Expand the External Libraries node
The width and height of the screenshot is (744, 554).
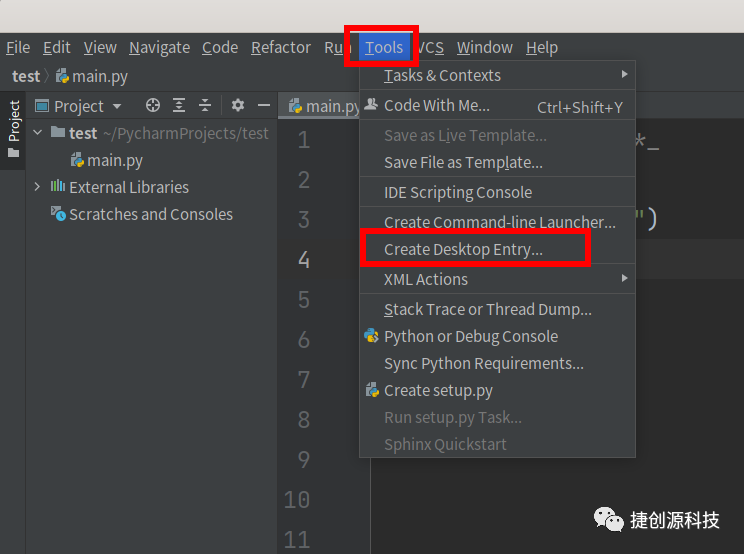click(x=37, y=186)
